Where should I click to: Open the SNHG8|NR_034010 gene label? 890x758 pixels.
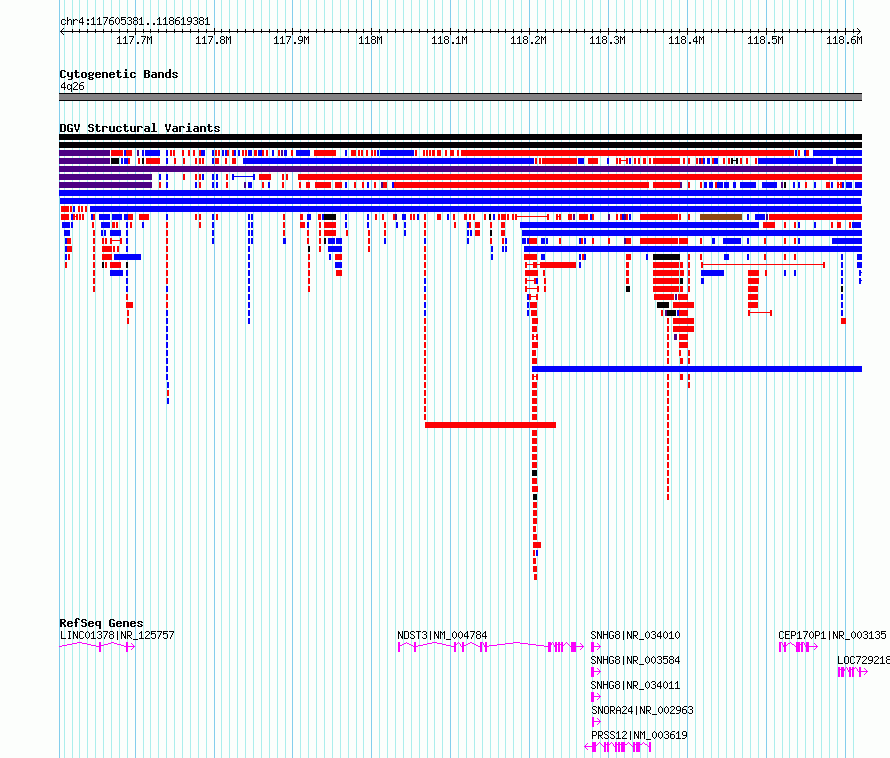coord(635,635)
